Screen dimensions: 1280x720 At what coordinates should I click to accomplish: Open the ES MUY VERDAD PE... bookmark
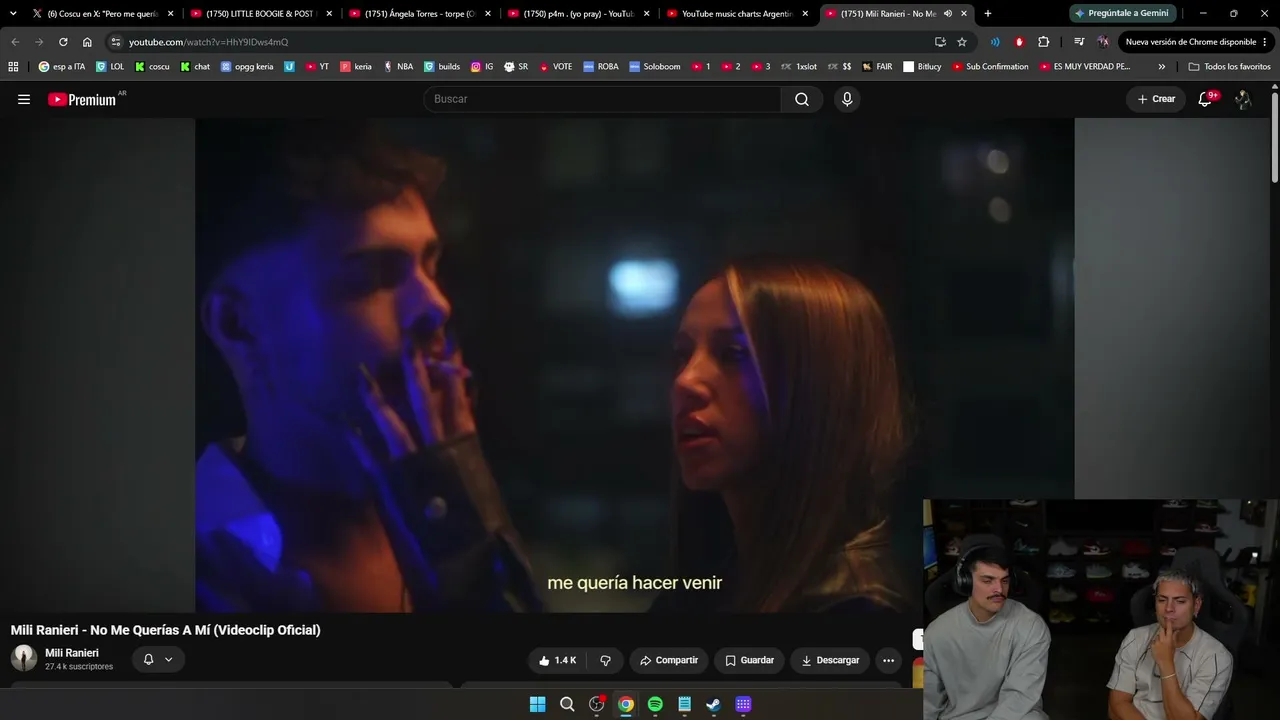click(1085, 67)
